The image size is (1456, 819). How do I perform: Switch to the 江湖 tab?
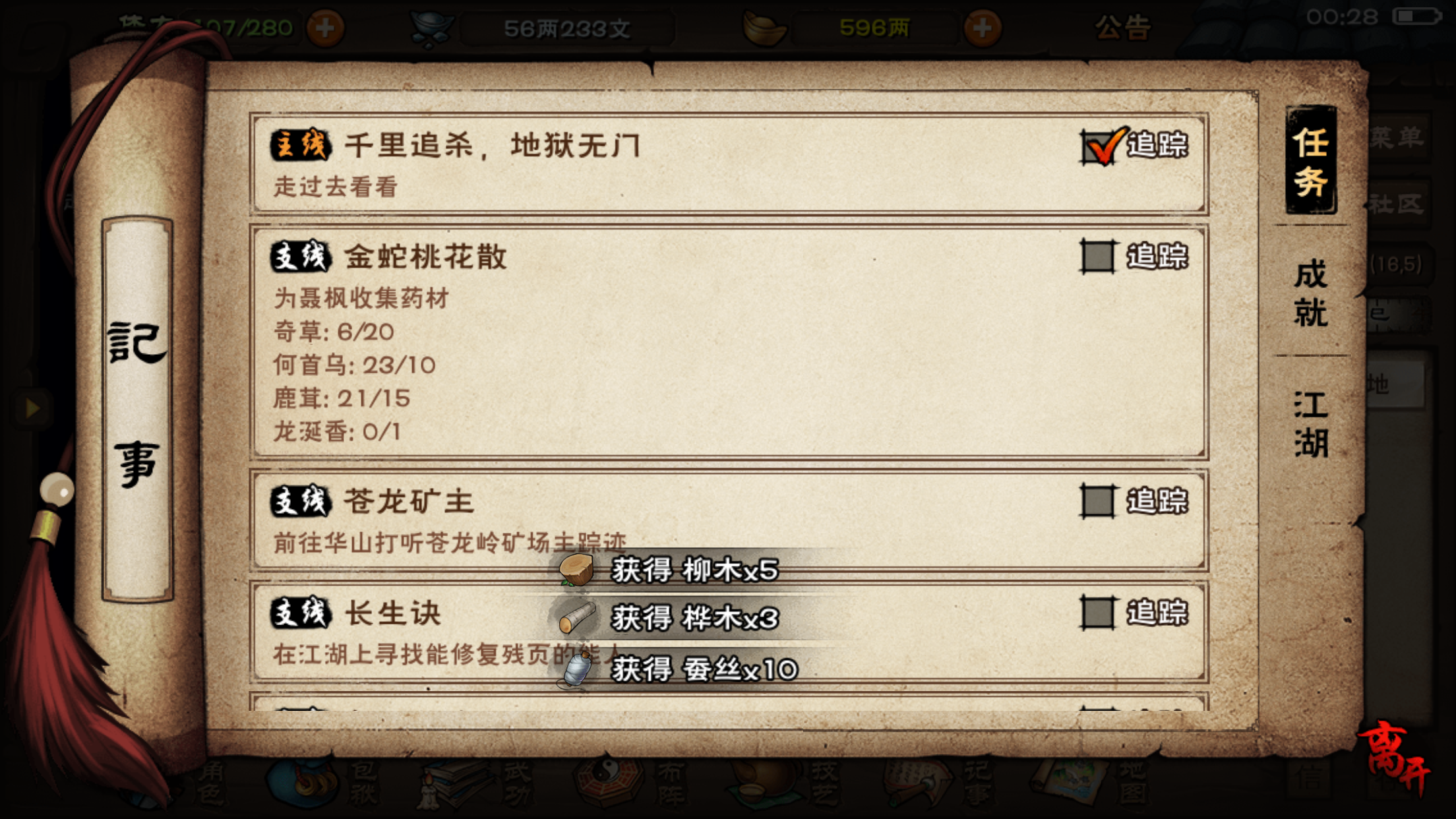tap(1310, 423)
